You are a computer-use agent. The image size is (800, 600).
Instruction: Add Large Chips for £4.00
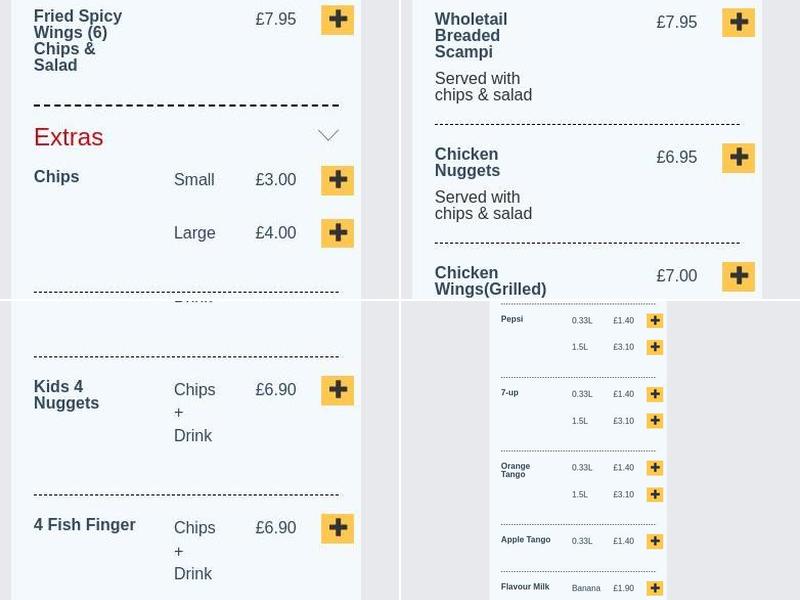pyautogui.click(x=337, y=233)
